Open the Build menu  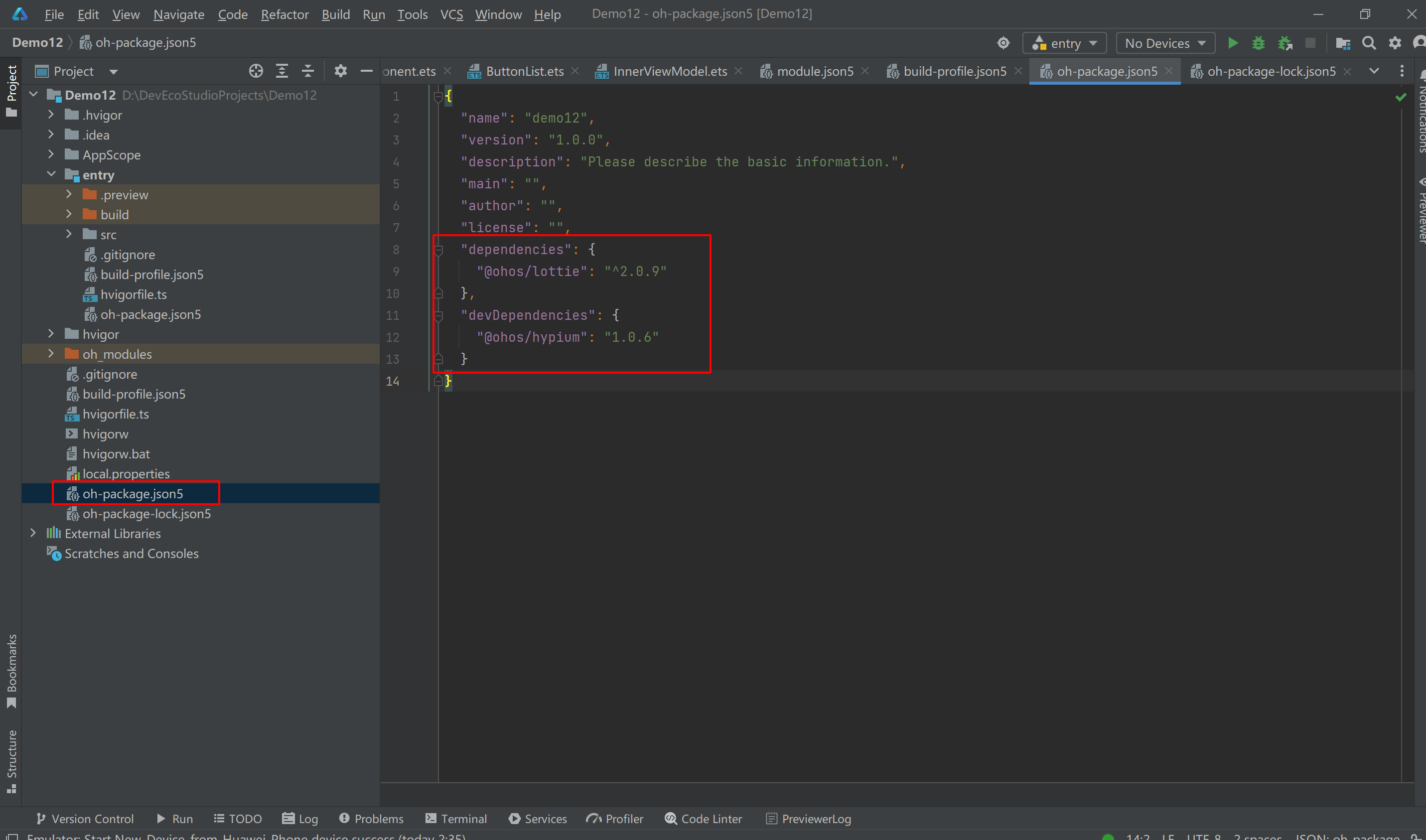coord(336,14)
